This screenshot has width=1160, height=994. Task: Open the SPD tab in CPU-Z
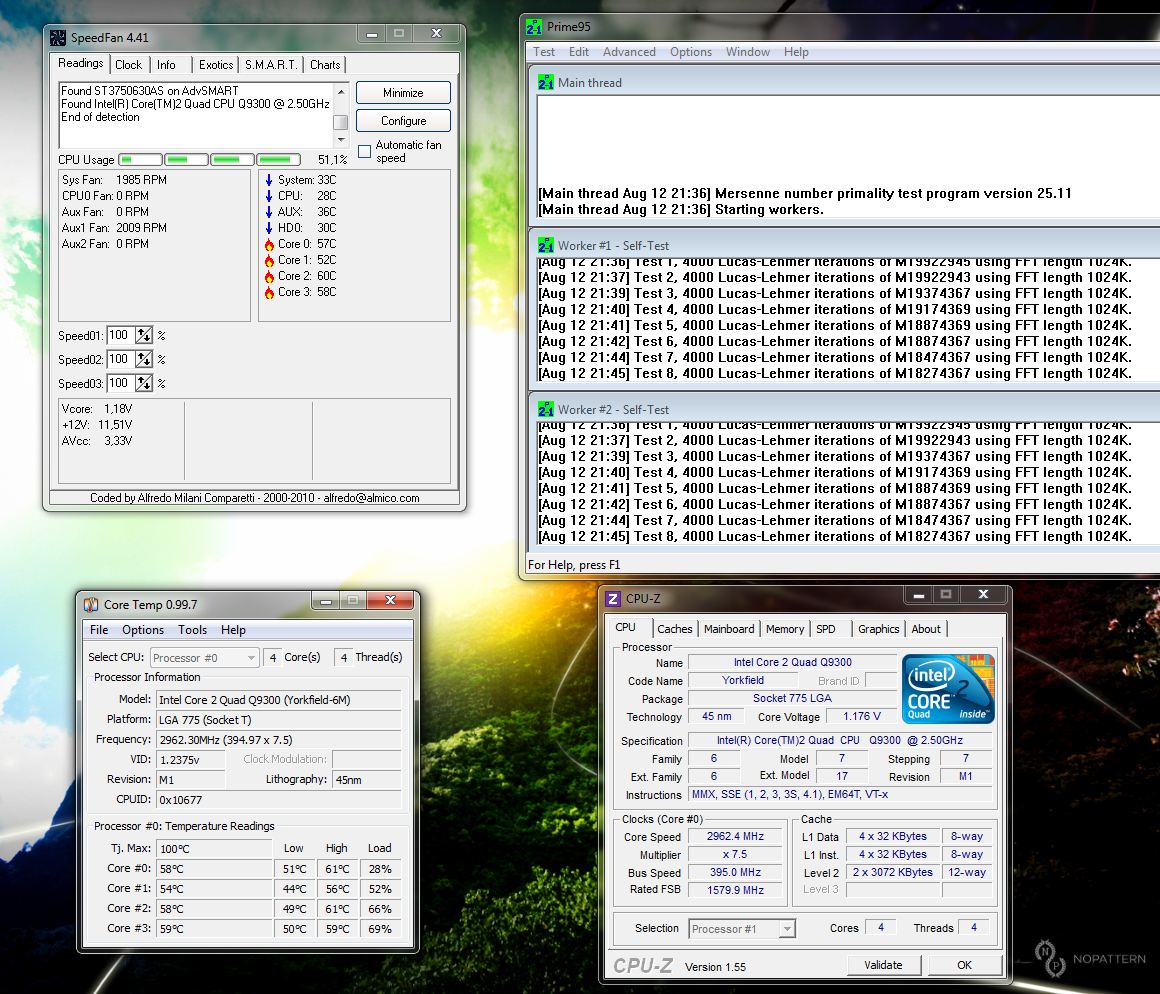coord(826,629)
